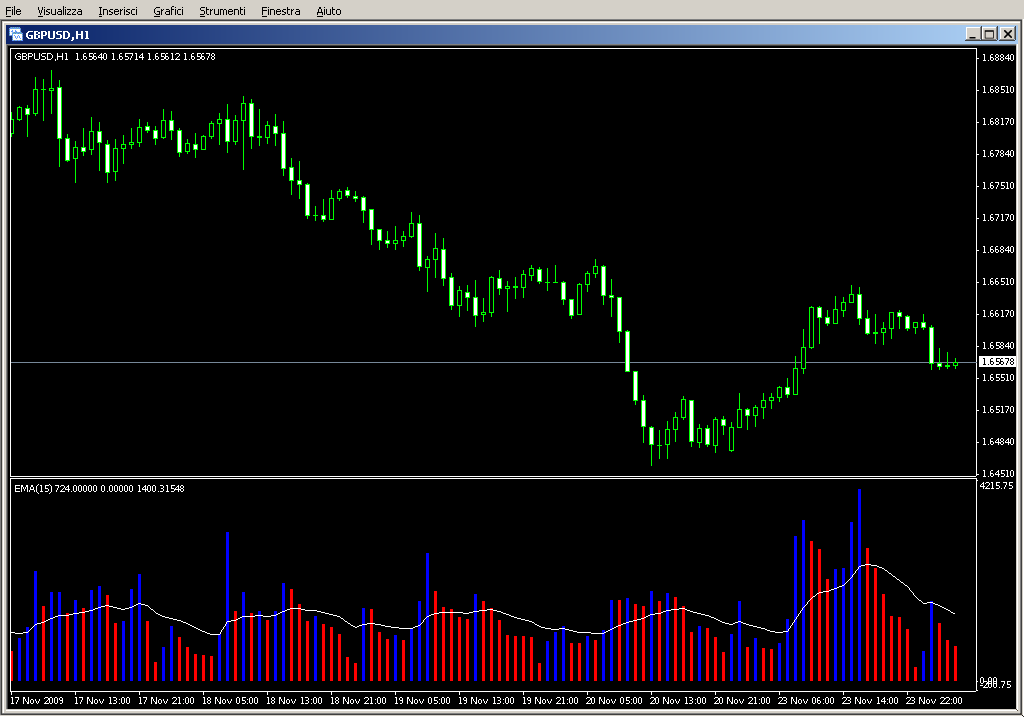
Task: Click the 1.65510 price axis label
Action: tap(998, 377)
